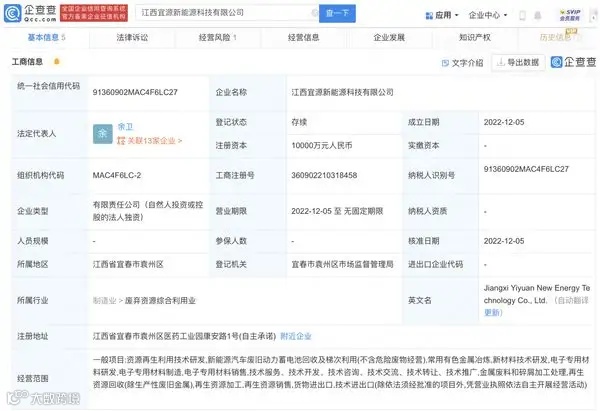The image size is (600, 411).
Task: Click the 有限责任公司 company type value
Action: (x=148, y=211)
